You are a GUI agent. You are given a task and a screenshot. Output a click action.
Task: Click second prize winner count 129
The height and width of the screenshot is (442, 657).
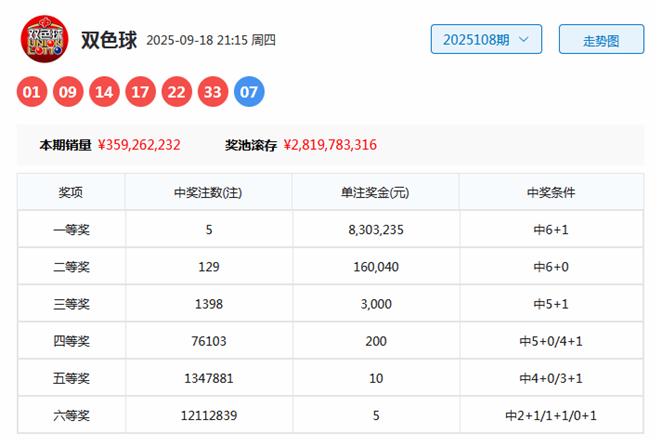point(209,267)
